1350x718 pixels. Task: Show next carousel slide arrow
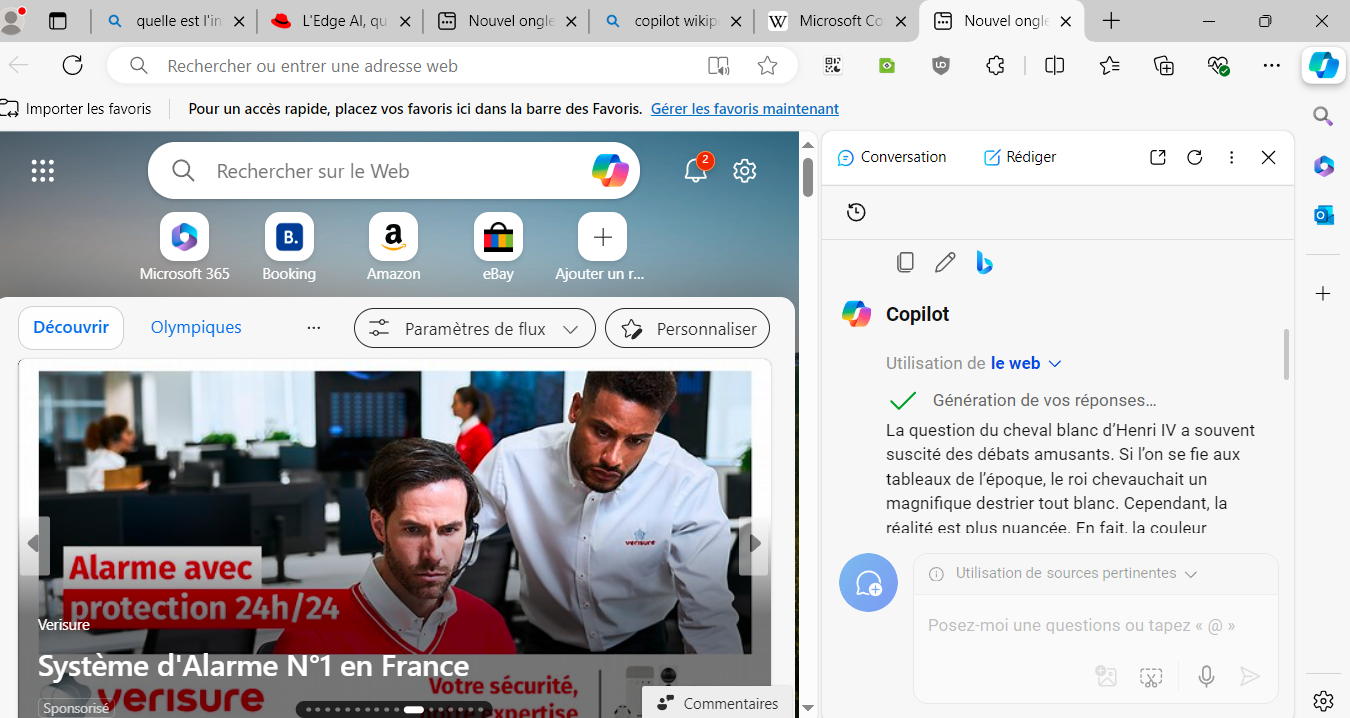pos(755,545)
